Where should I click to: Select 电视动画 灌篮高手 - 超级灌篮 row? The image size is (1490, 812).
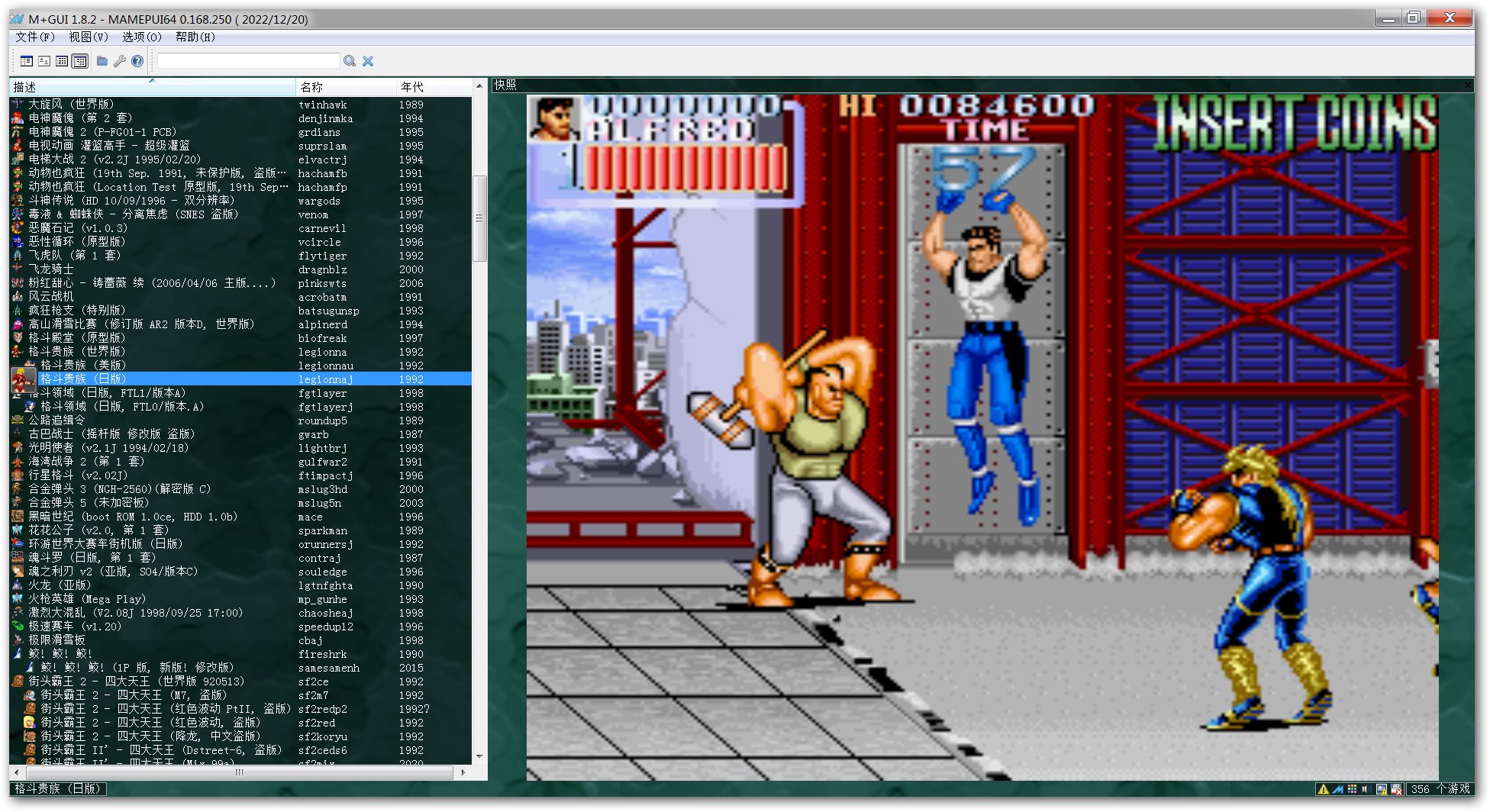click(240, 145)
